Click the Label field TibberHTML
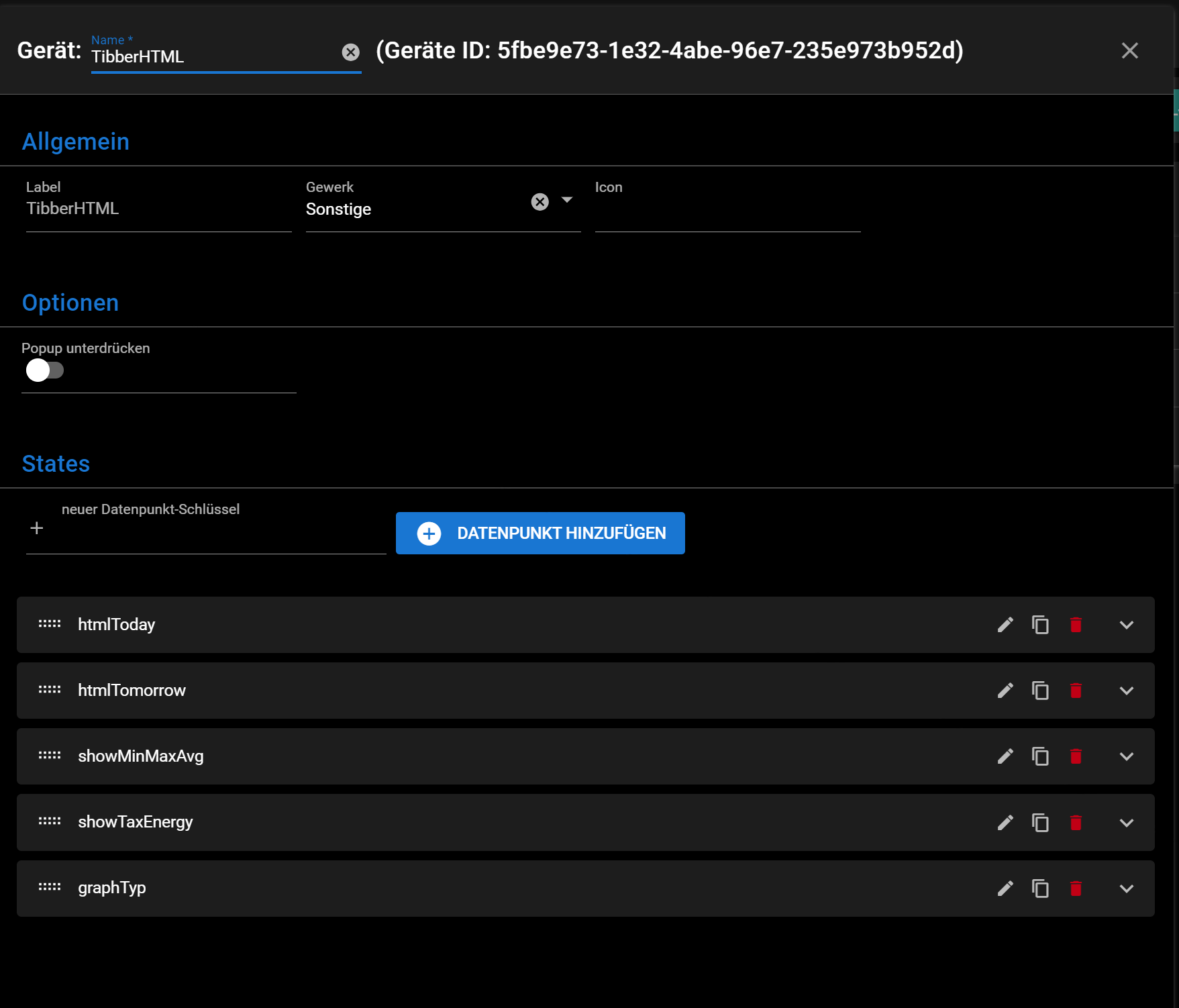This screenshot has width=1179, height=1008. 158,209
